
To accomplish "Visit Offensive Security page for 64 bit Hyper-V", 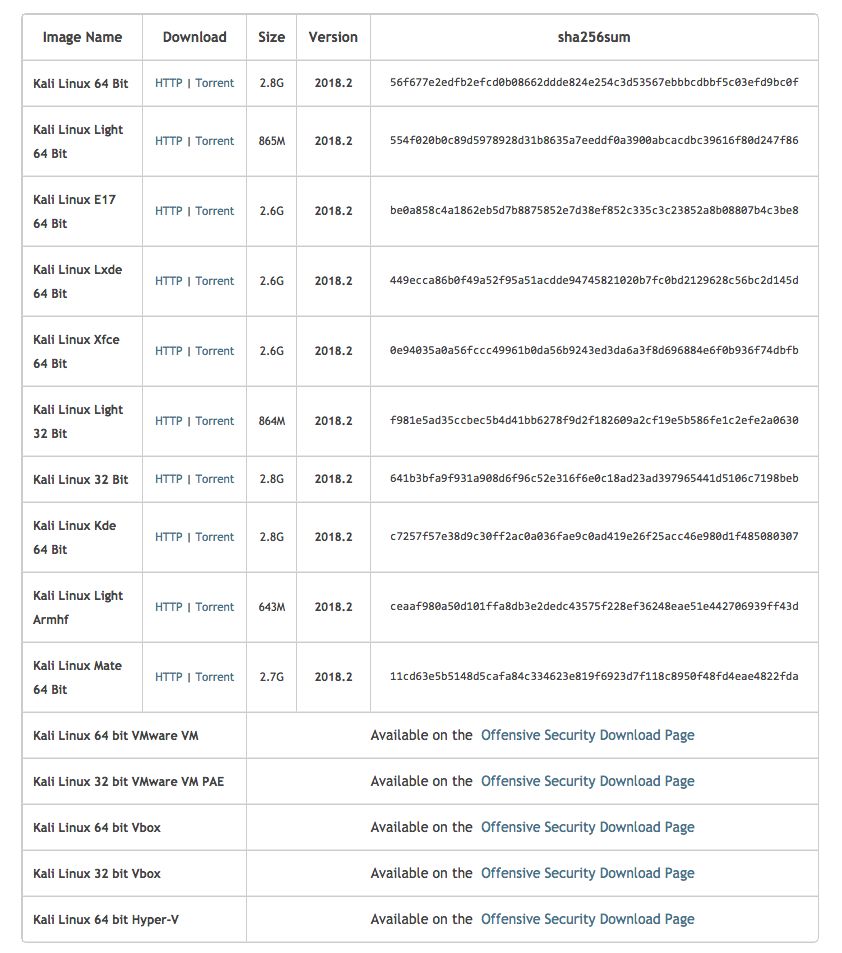I will [587, 919].
